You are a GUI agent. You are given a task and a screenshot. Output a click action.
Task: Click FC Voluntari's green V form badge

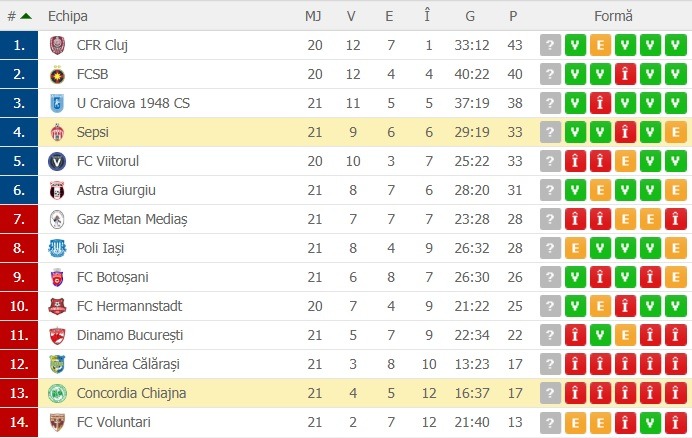click(650, 422)
